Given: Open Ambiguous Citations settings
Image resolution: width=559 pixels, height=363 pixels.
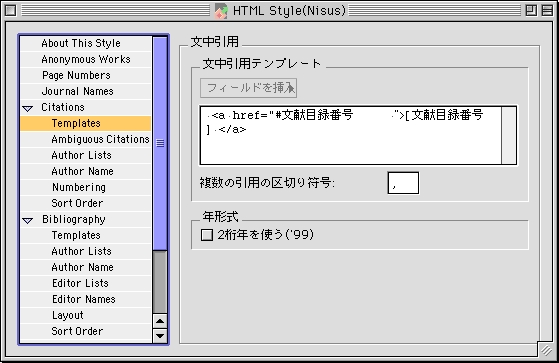Looking at the screenshot, I should pos(86,139).
